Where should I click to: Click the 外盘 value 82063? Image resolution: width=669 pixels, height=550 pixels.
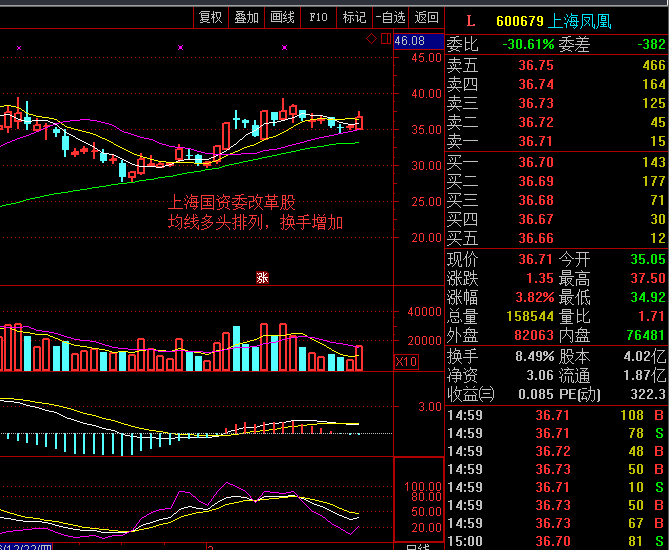534,335
